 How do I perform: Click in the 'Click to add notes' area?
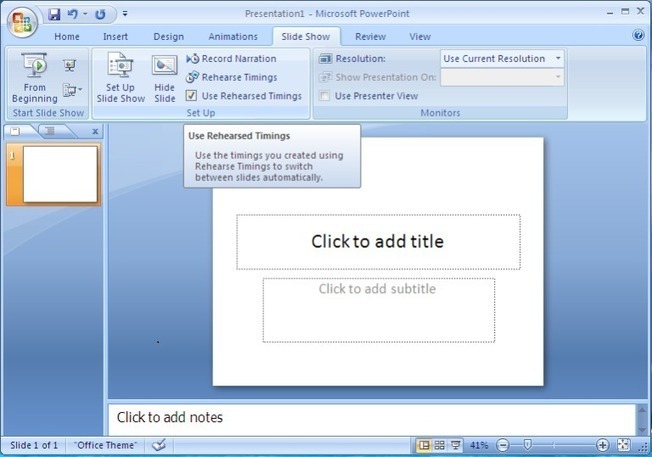click(x=372, y=419)
